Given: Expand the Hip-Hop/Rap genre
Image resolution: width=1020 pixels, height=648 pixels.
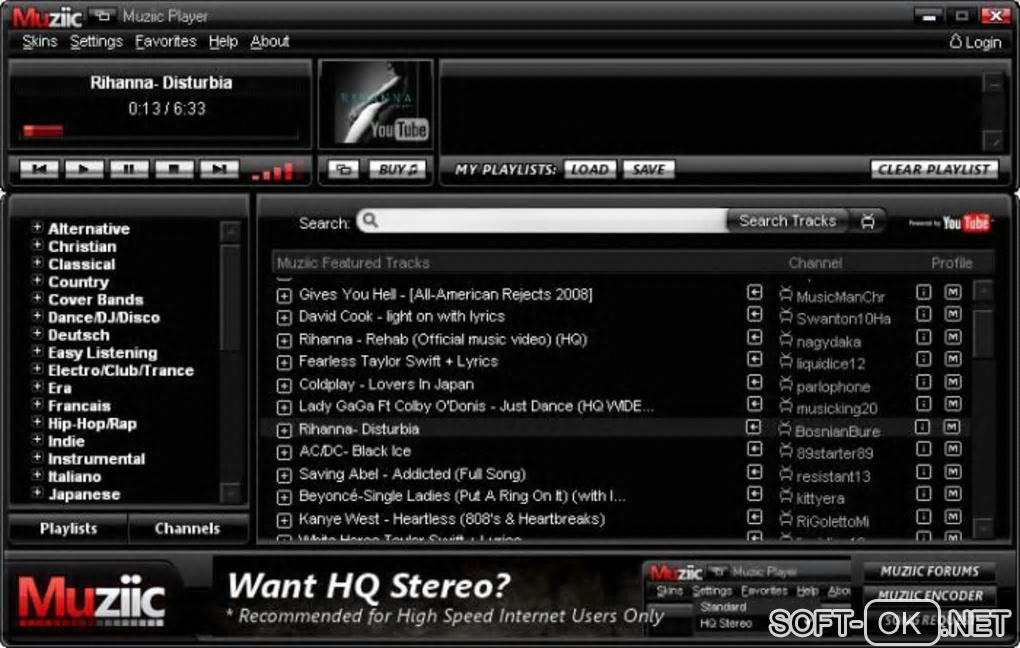Looking at the screenshot, I should pyautogui.click(x=37, y=422).
